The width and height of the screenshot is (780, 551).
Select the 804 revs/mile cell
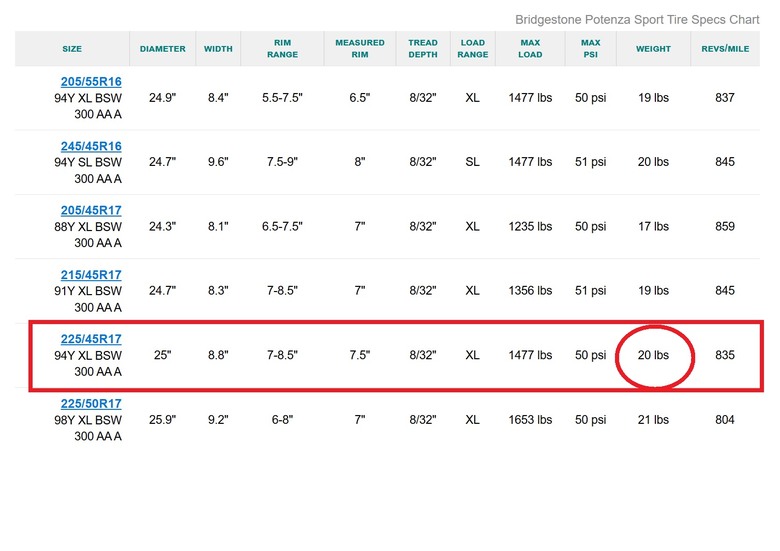[x=725, y=420]
